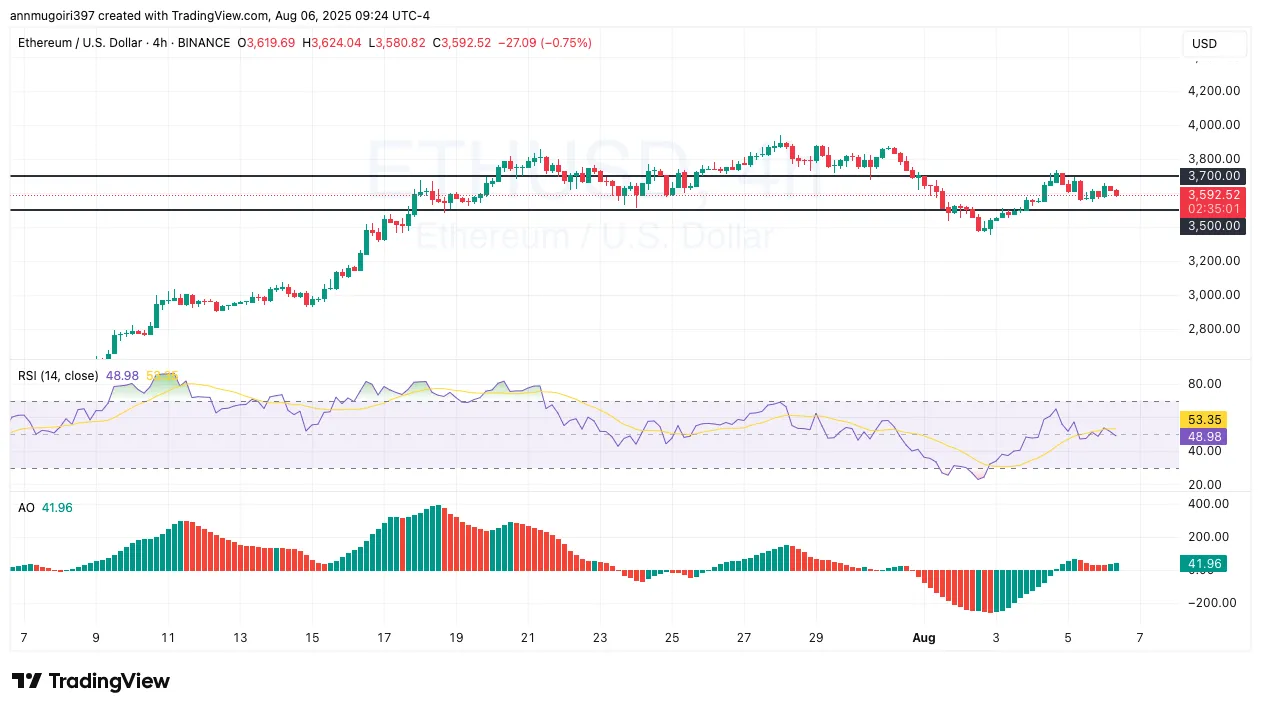The image size is (1261, 711).
Task: Select the BINANCE exchange name in the legend
Action: [205, 43]
